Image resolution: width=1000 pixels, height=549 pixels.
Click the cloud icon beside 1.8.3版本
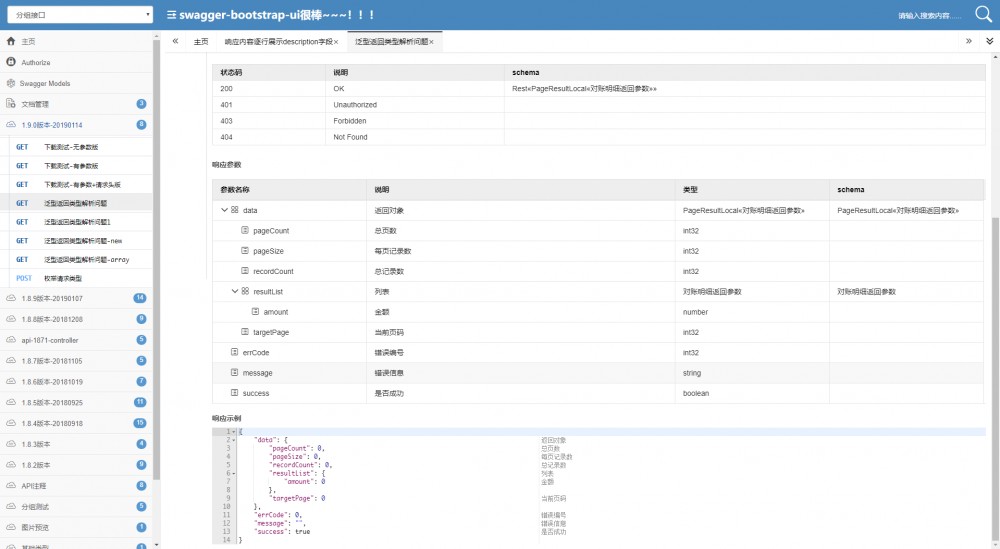[x=11, y=444]
